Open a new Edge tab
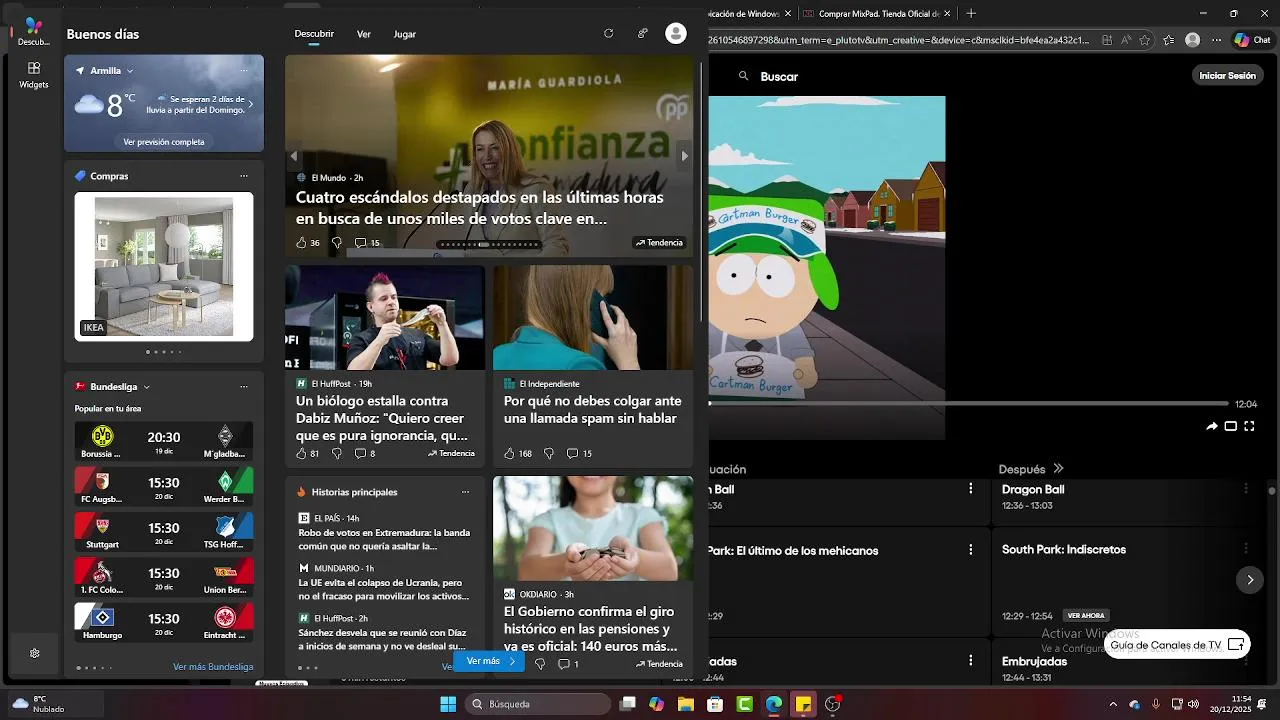1280x720 pixels. [x=971, y=14]
